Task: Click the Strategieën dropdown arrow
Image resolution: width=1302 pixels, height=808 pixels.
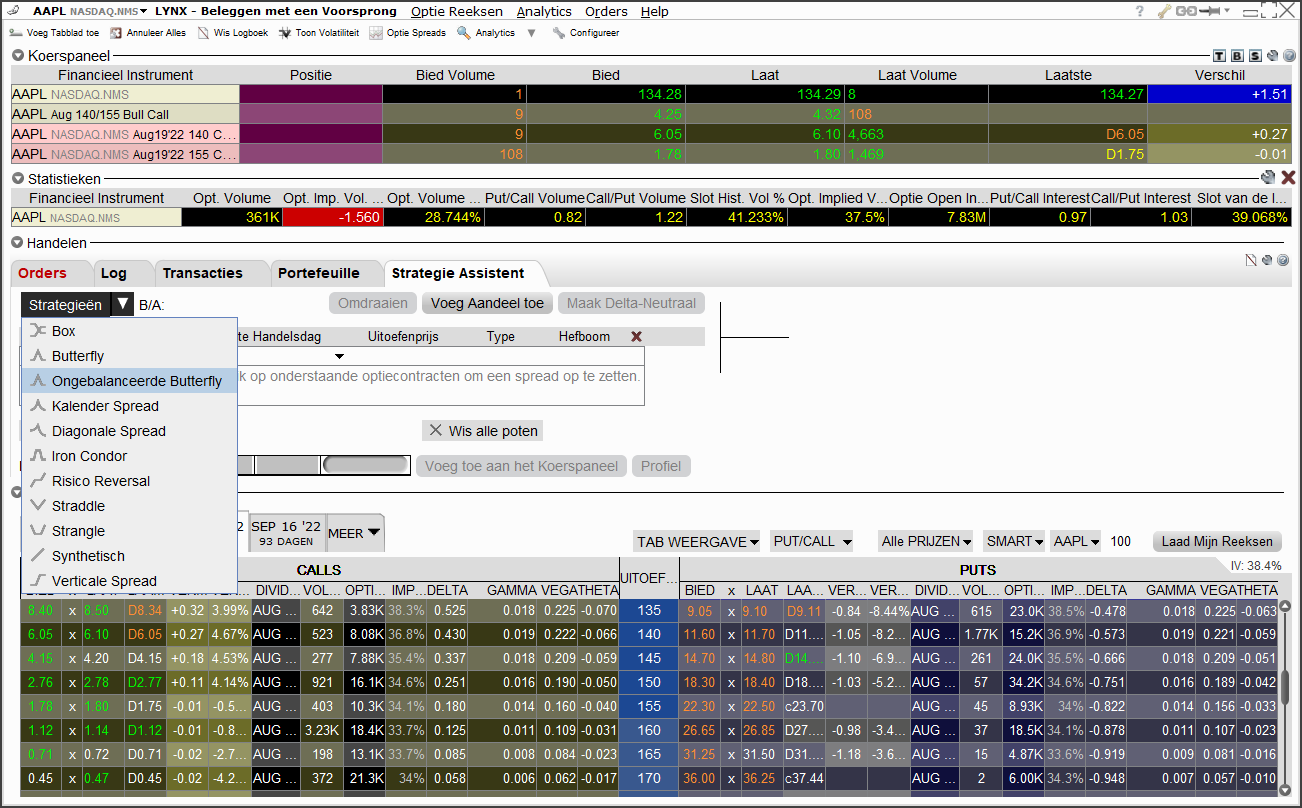Action: tap(122, 304)
